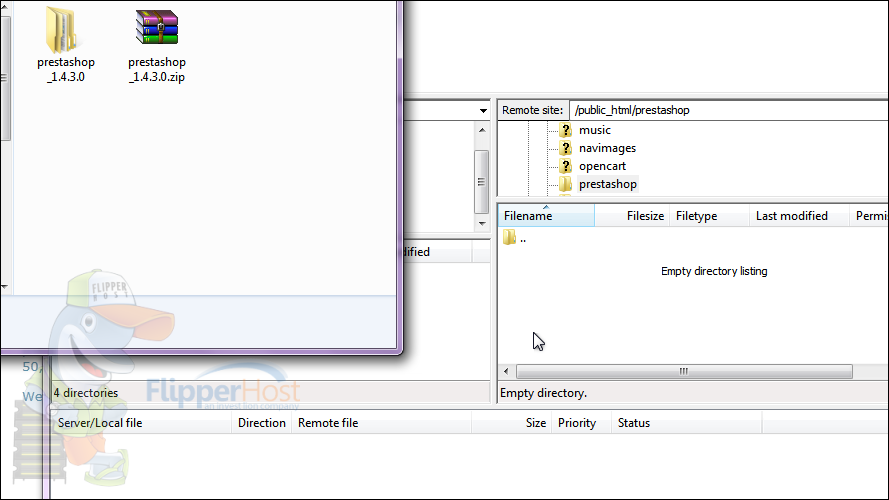Click the Direction queue column header

tap(261, 423)
